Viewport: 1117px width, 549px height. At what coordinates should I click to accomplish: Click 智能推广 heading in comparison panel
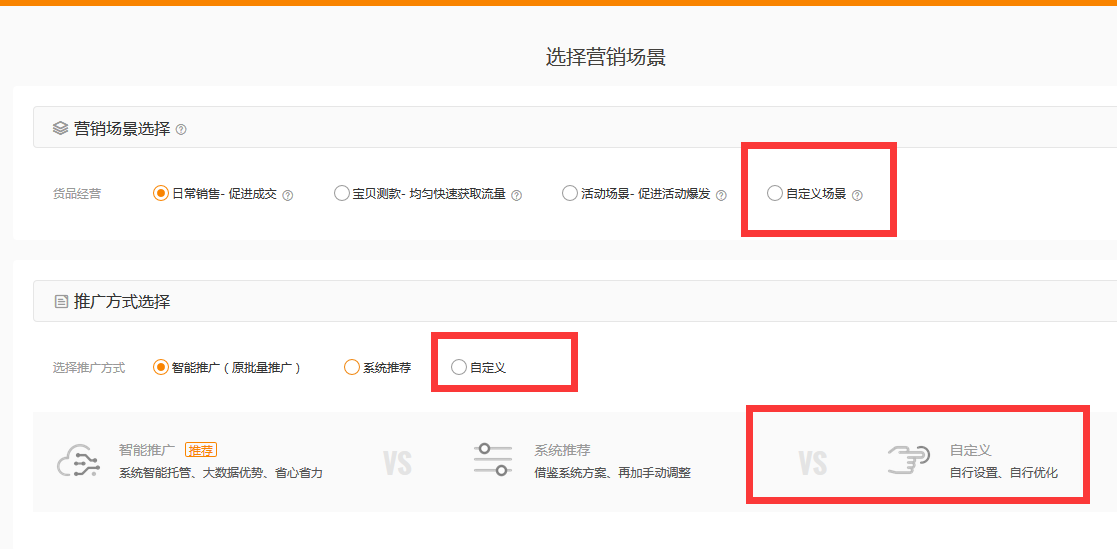click(147, 450)
